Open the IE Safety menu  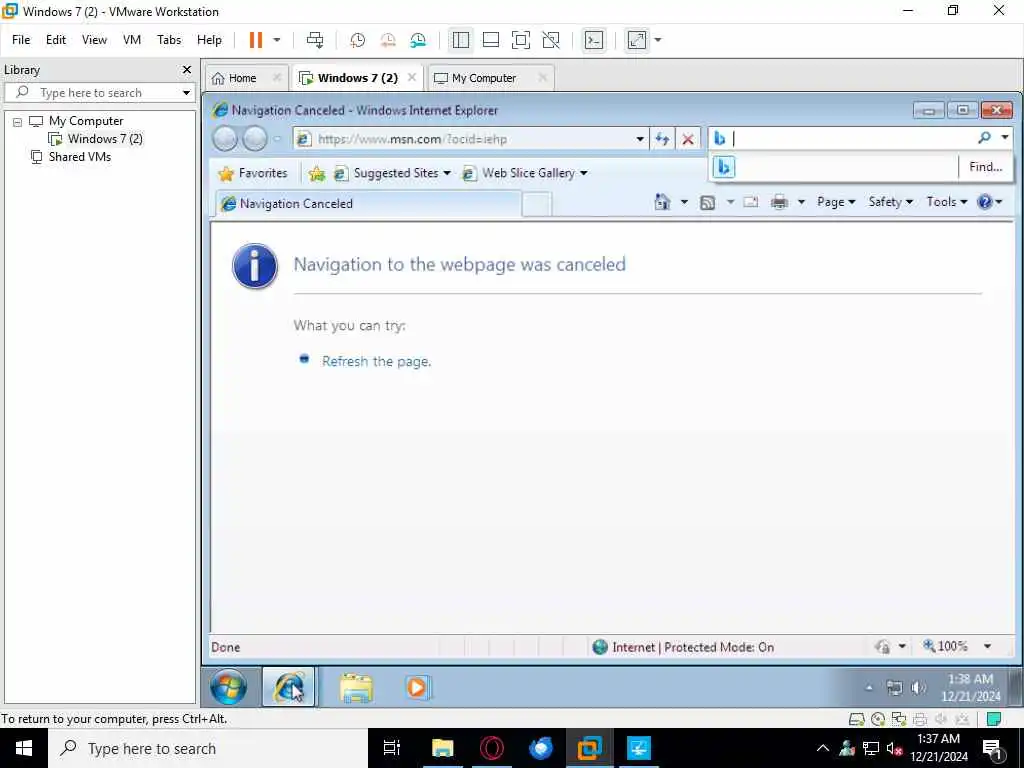(891, 202)
